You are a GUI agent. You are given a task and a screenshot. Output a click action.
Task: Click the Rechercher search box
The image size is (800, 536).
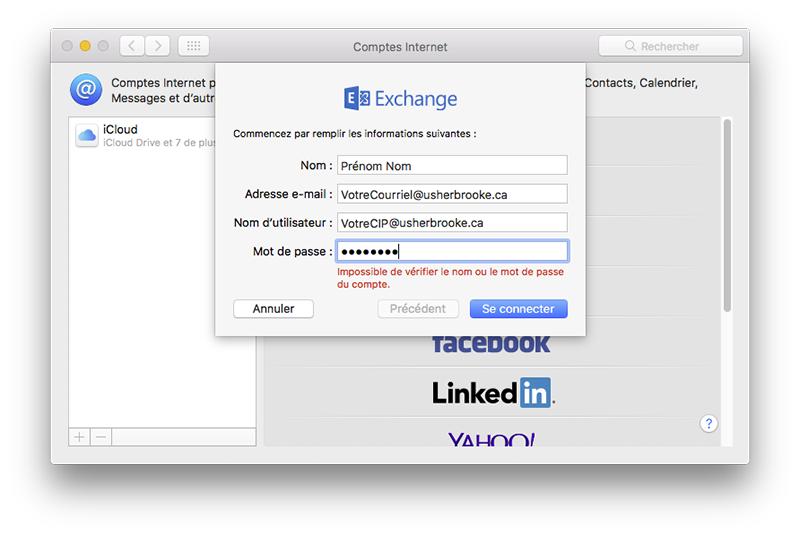(x=670, y=46)
